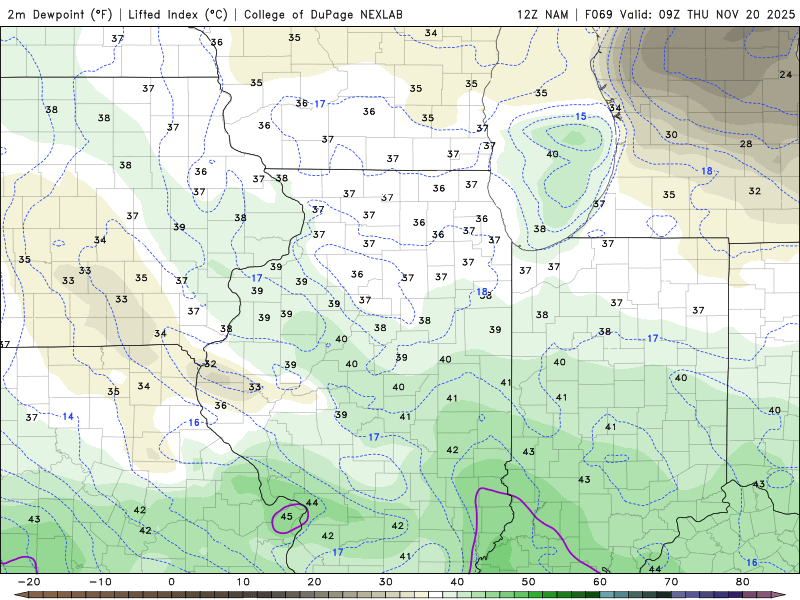Click the 80 label on the color scale
The image size is (800, 600).
point(743,582)
